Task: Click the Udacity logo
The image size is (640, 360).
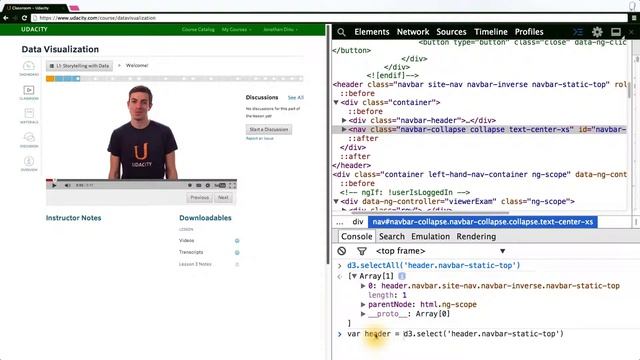Action: click(34, 29)
